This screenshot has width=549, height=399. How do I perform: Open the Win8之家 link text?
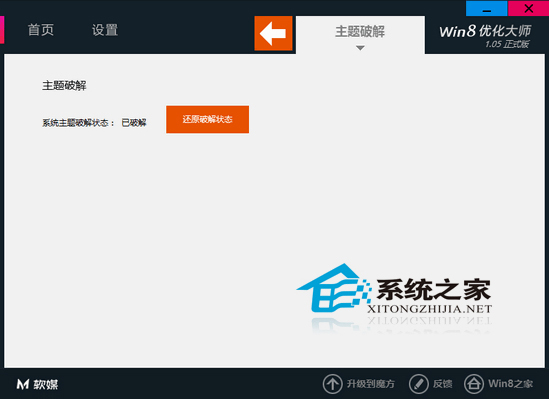[510, 384]
